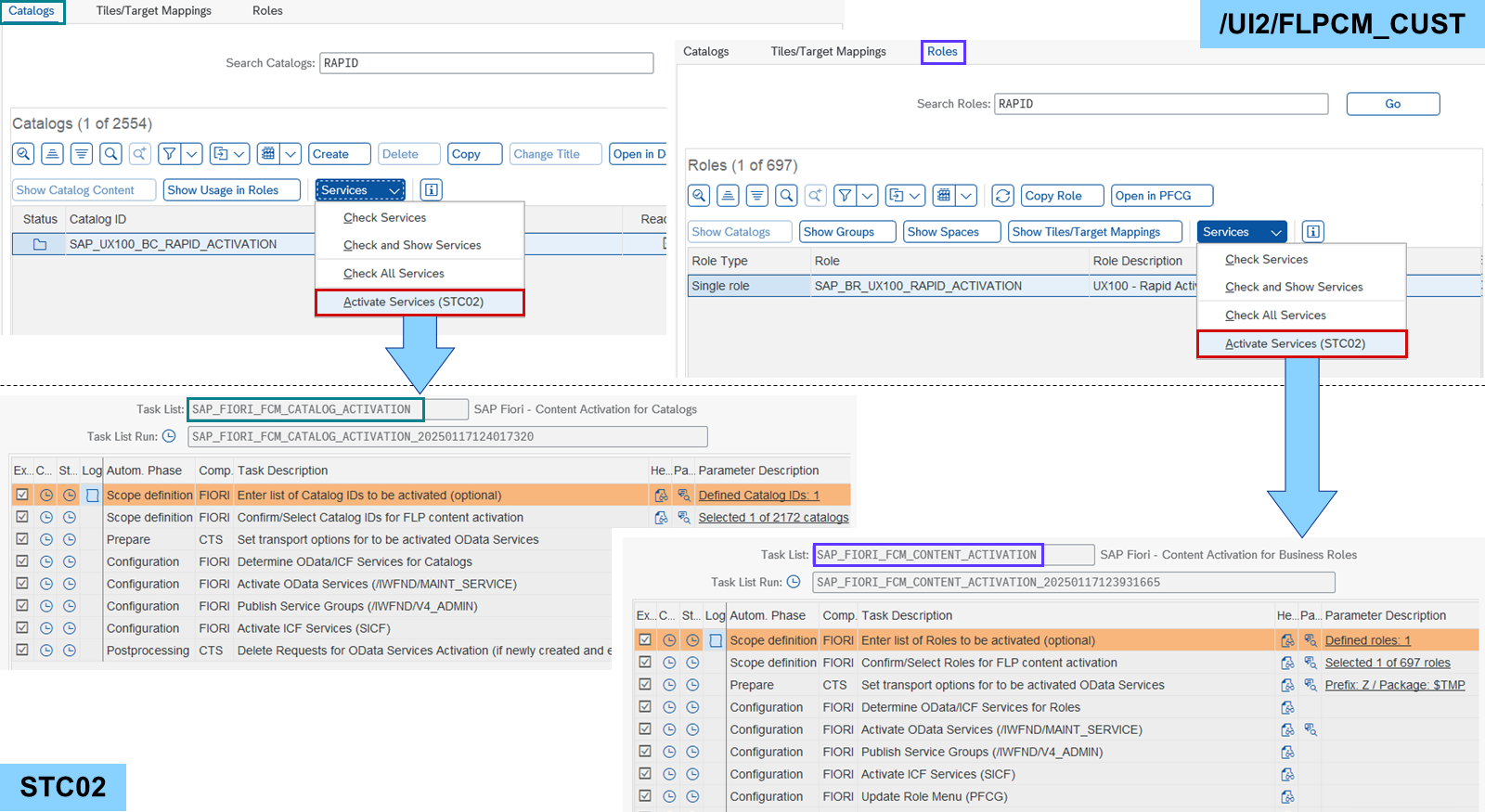Click the Find icon in the Catalogs toolbar
The width and height of the screenshot is (1485, 812).
pos(110,154)
